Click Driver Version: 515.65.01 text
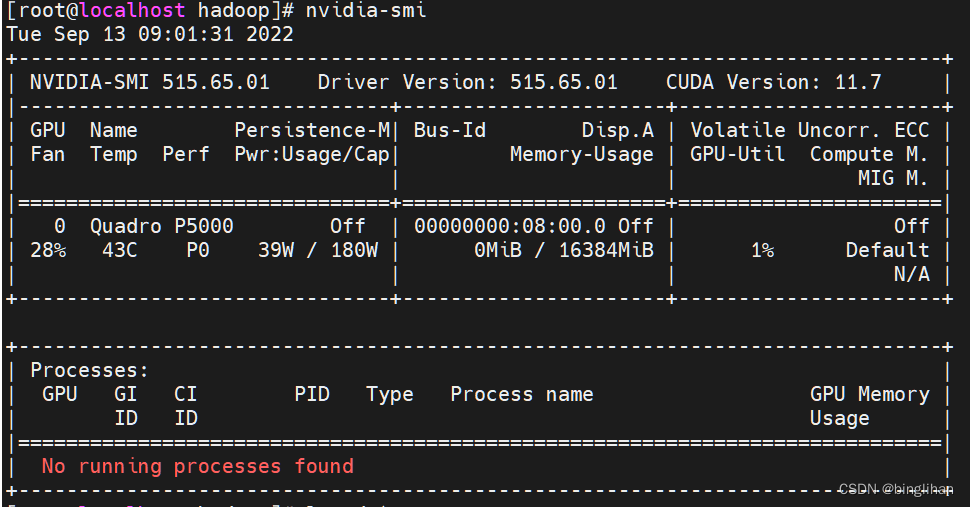 (x=468, y=82)
